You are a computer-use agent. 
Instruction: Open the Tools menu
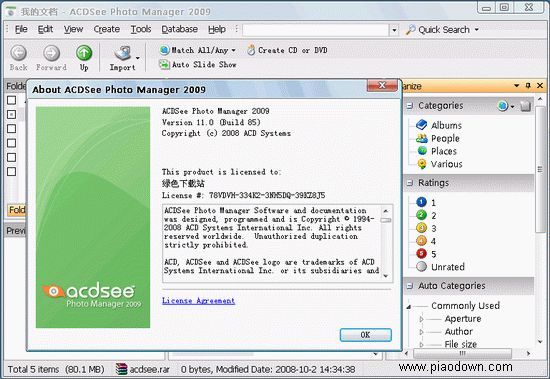pos(141,29)
